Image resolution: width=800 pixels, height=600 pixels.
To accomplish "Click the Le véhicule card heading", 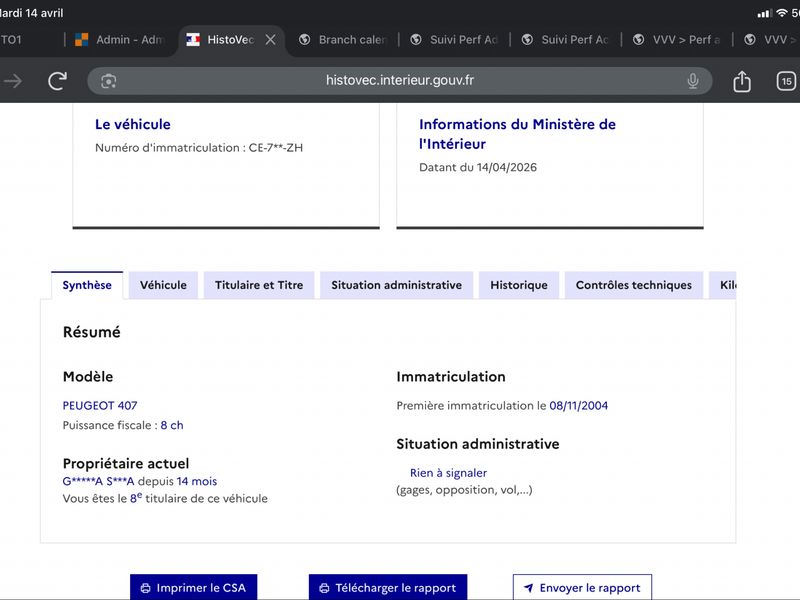I will point(133,124).
